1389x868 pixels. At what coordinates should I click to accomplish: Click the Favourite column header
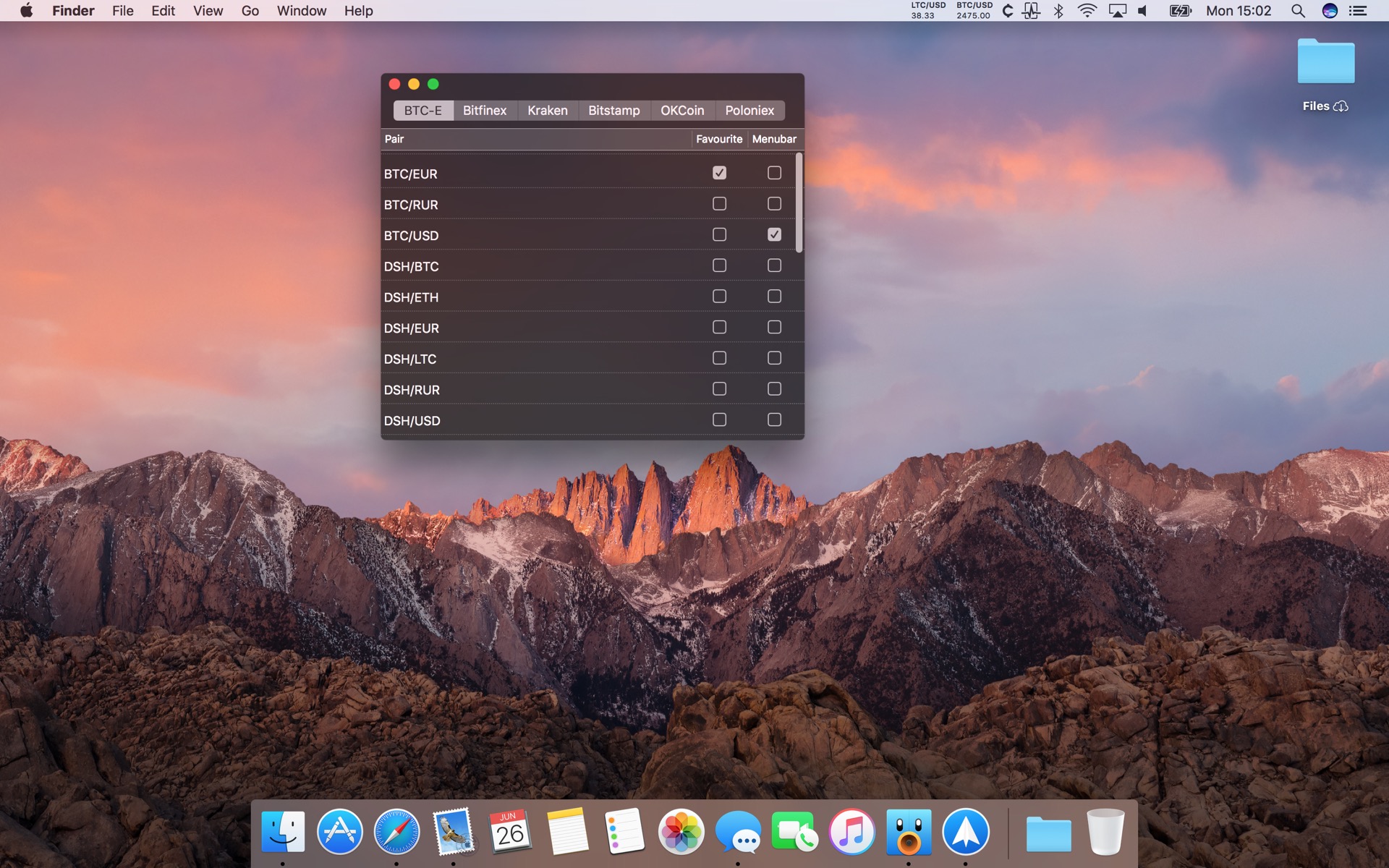pos(719,139)
